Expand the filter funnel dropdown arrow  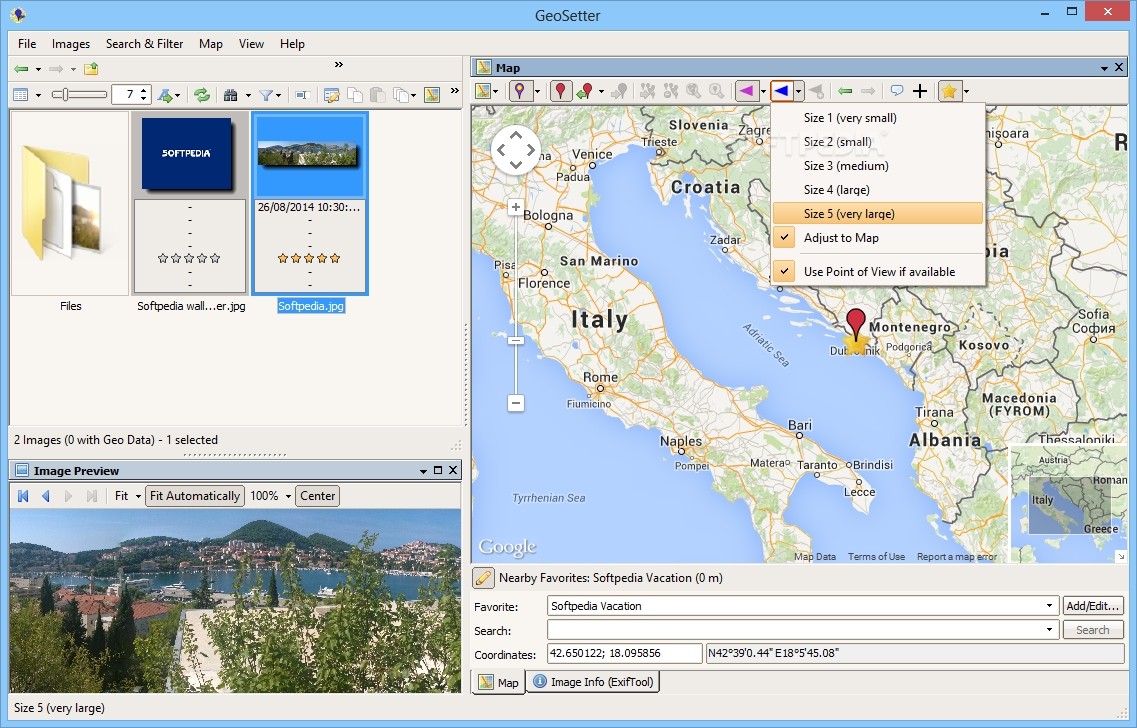(x=278, y=95)
